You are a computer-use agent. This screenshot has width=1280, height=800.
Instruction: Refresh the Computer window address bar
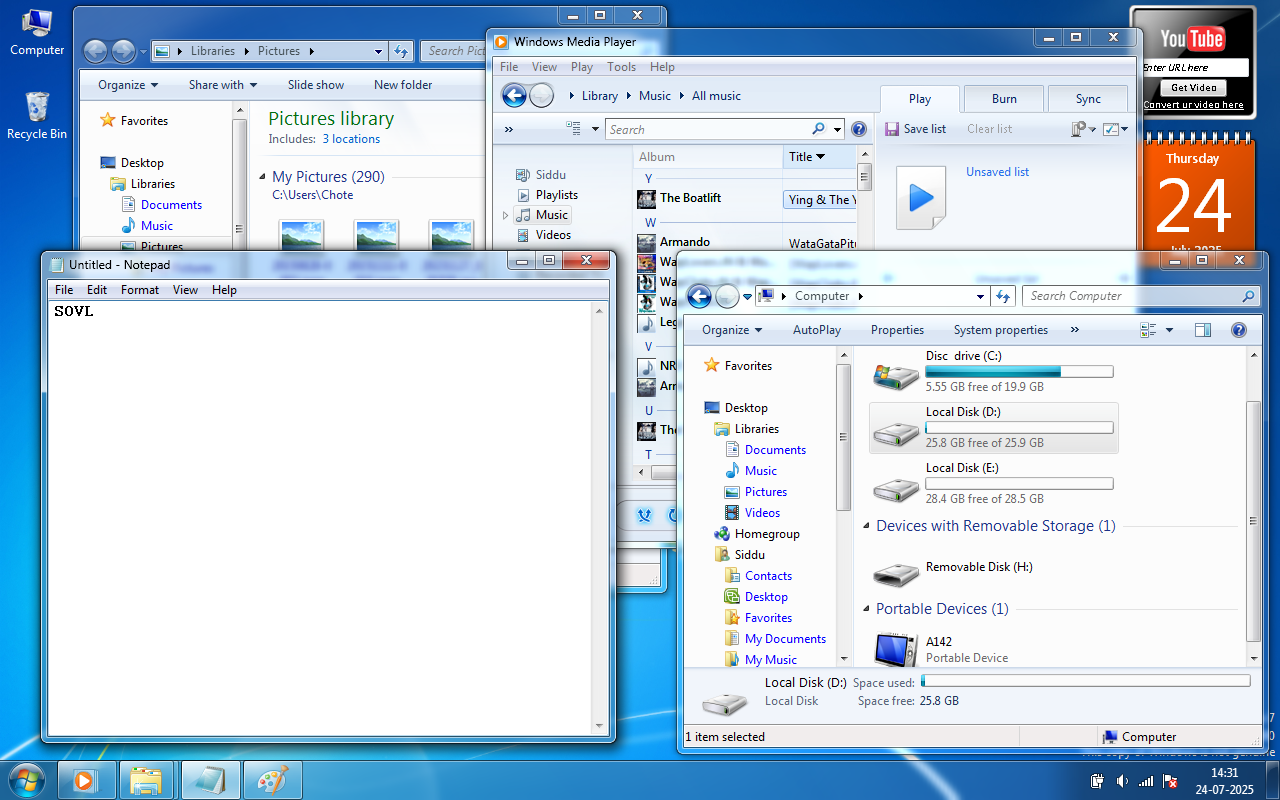click(x=1003, y=296)
